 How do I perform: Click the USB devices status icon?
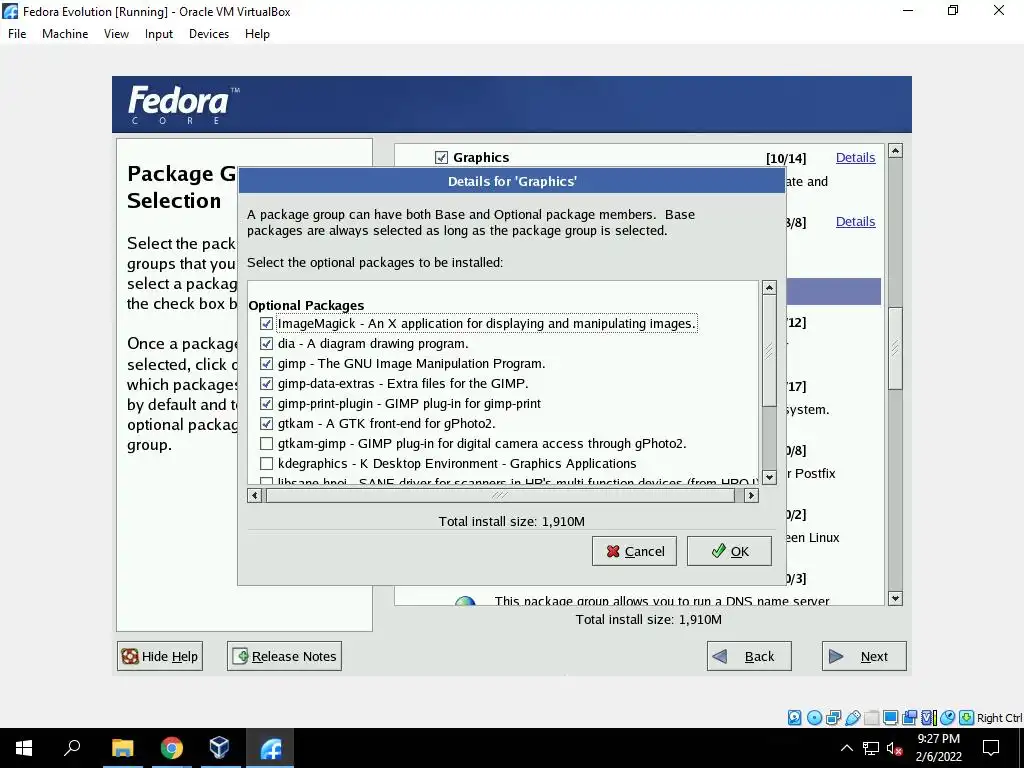click(x=852, y=718)
